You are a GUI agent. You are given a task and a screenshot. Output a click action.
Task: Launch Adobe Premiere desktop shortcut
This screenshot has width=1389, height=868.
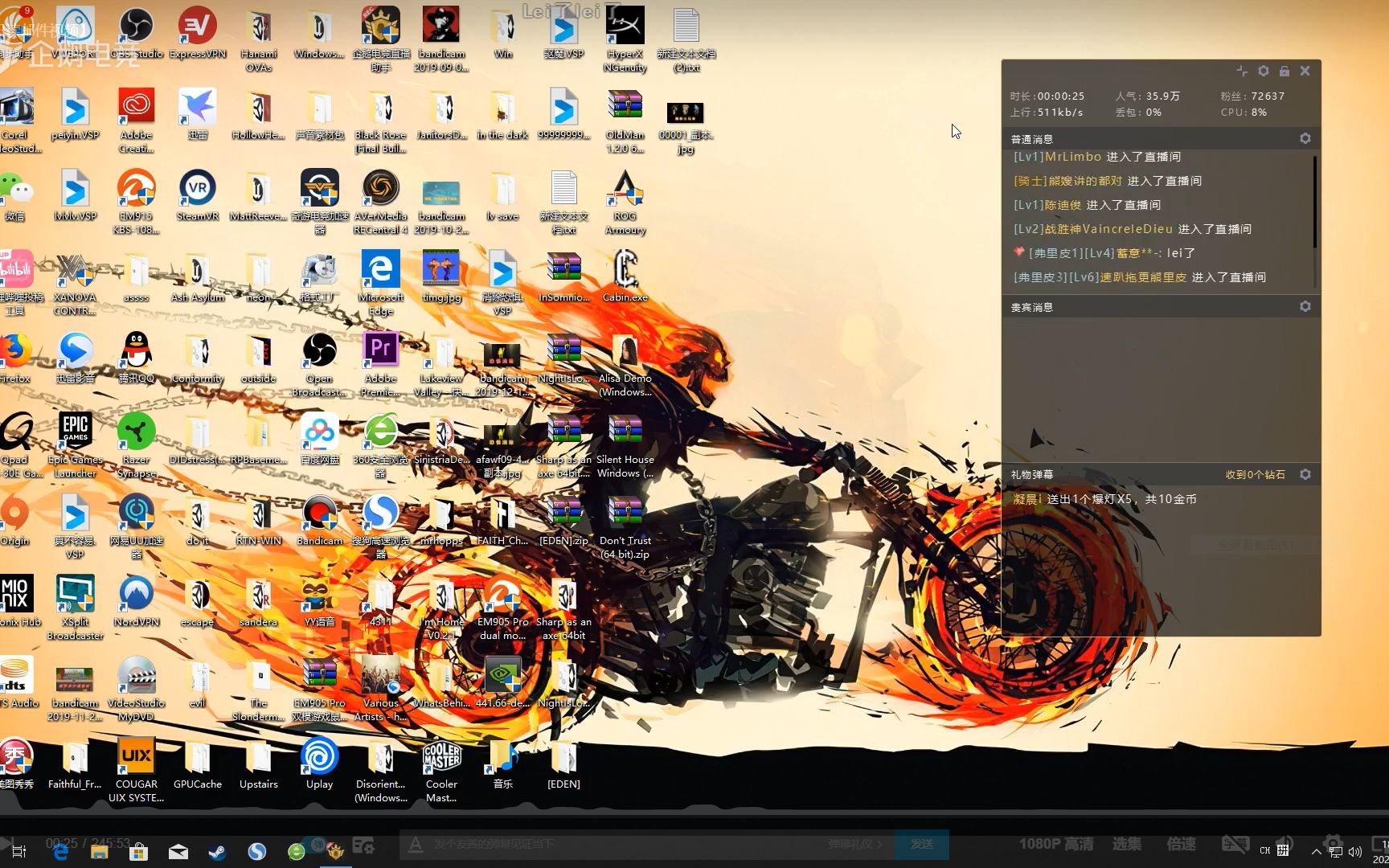point(381,363)
